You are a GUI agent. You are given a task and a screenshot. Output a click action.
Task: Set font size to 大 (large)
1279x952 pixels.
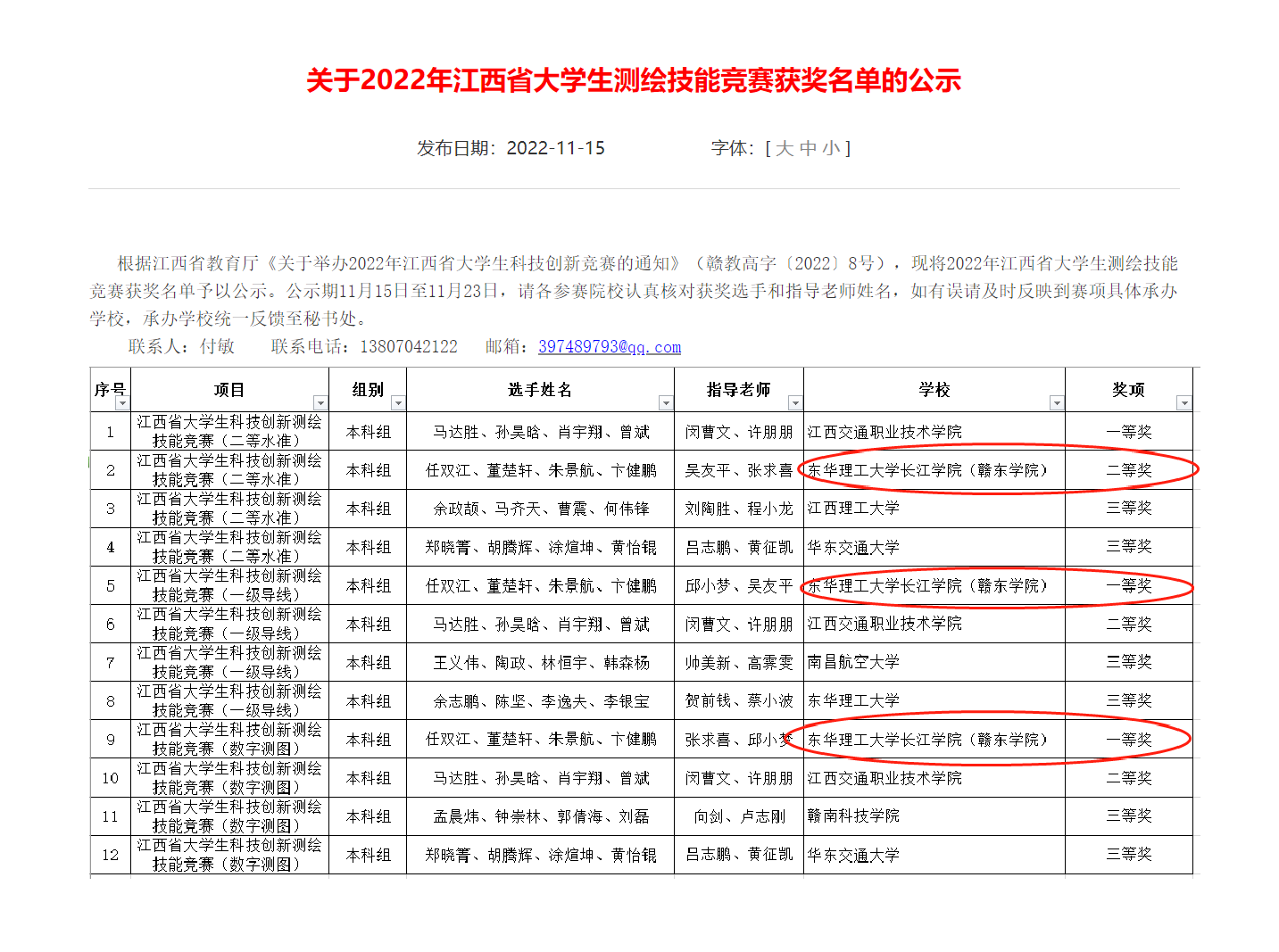pos(785,148)
